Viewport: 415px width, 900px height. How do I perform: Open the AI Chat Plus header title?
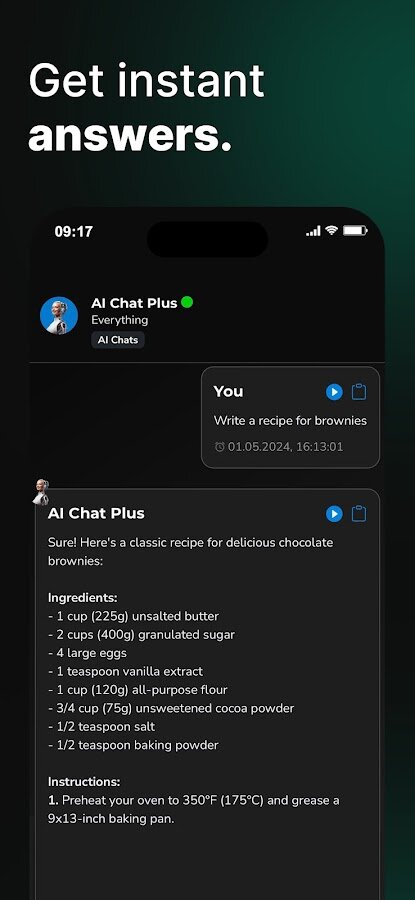(x=134, y=303)
